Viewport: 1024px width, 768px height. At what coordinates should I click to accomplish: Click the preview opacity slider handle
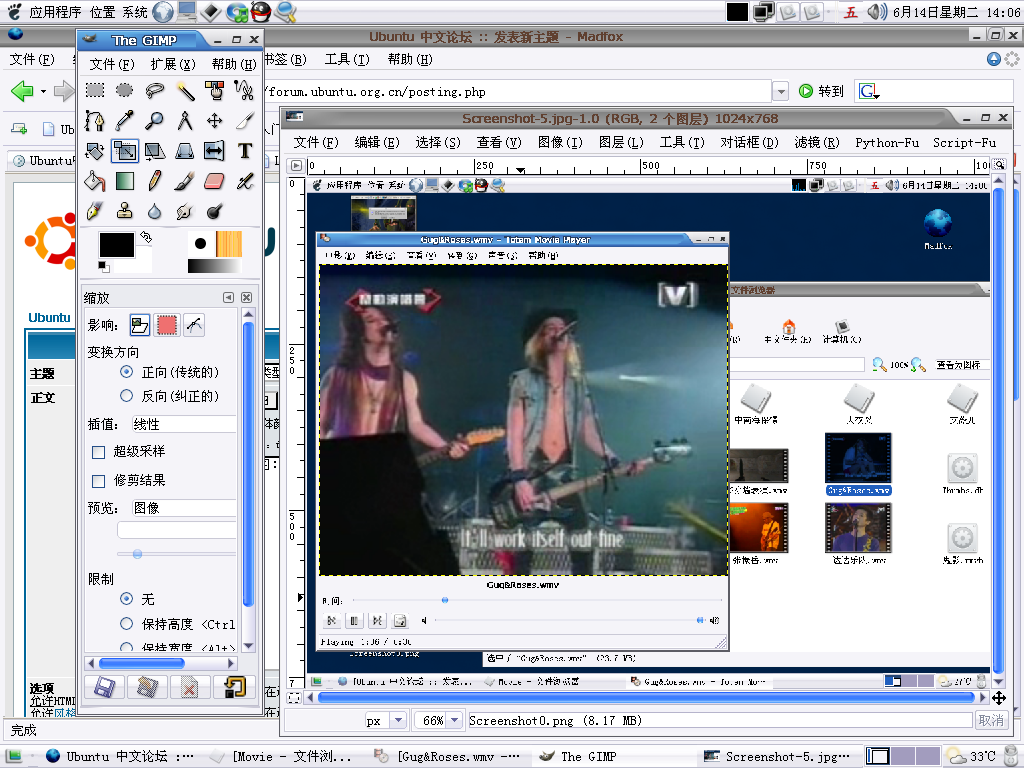(137, 554)
